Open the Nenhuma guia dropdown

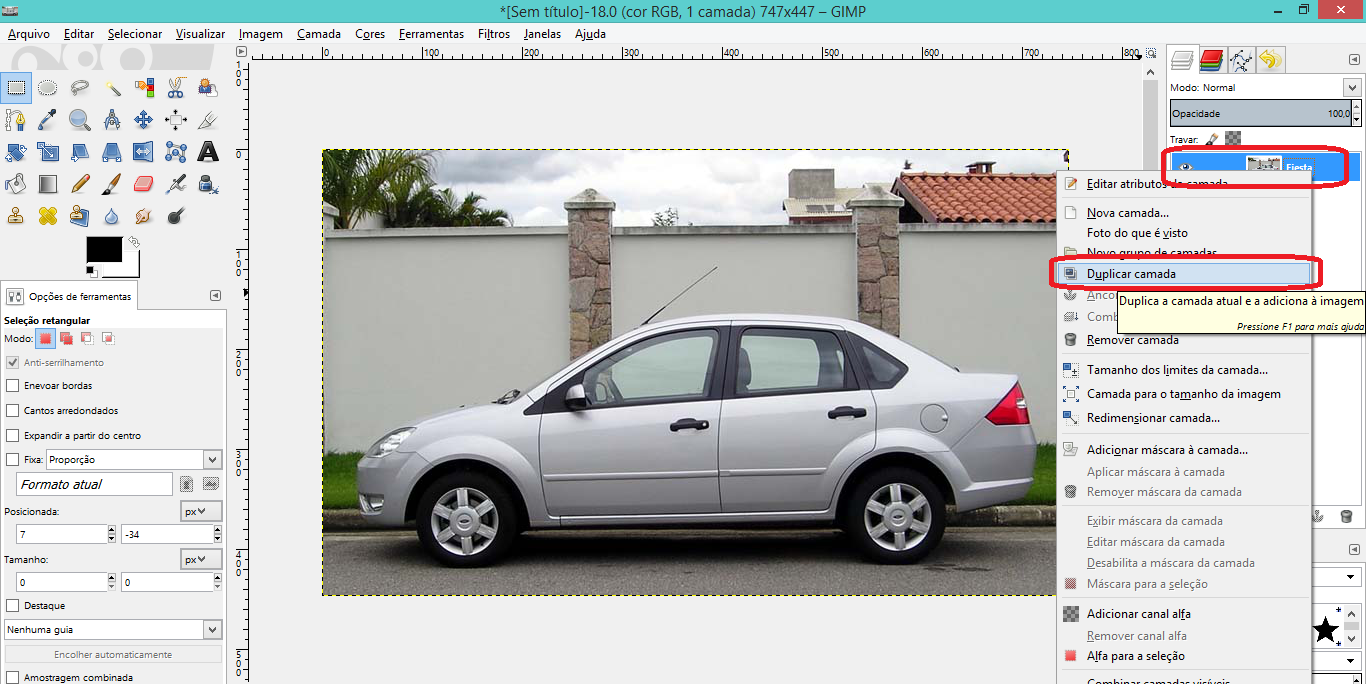coord(212,630)
